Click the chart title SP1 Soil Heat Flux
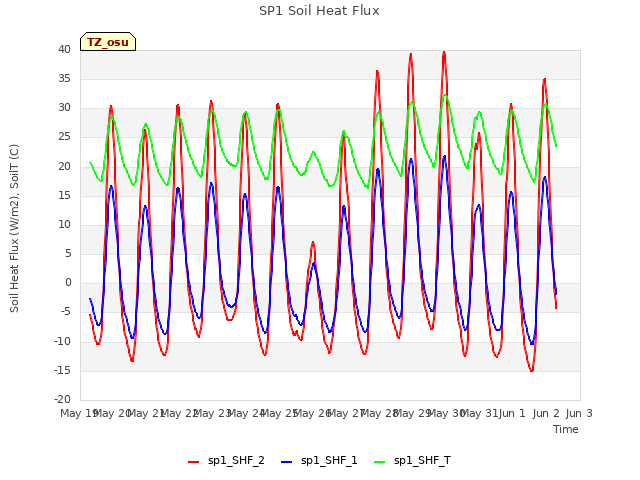The image size is (640, 480). 319,11
